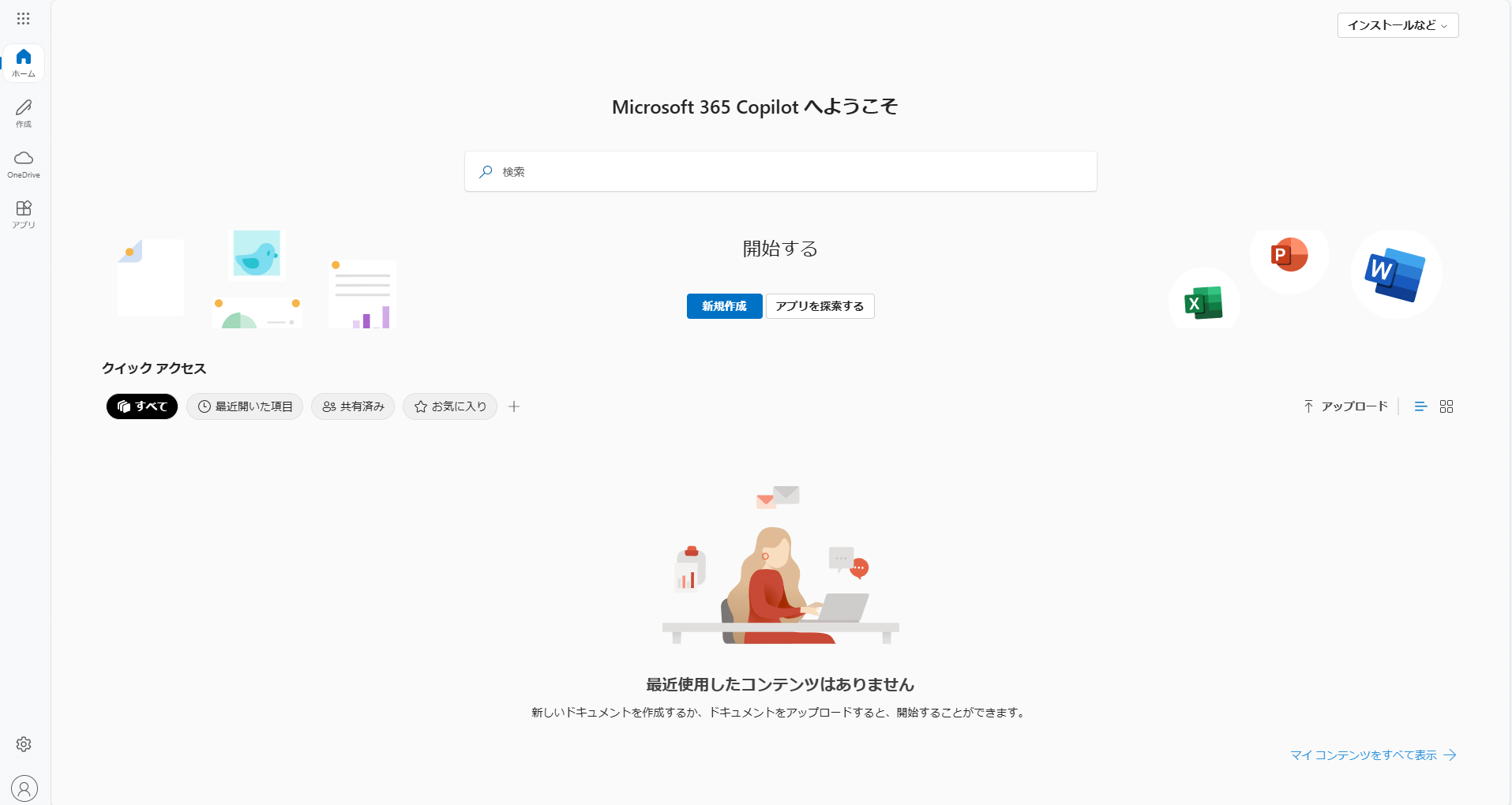Click the アプリを探索する button
Image resolution: width=1512 pixels, height=805 pixels.
click(x=820, y=306)
